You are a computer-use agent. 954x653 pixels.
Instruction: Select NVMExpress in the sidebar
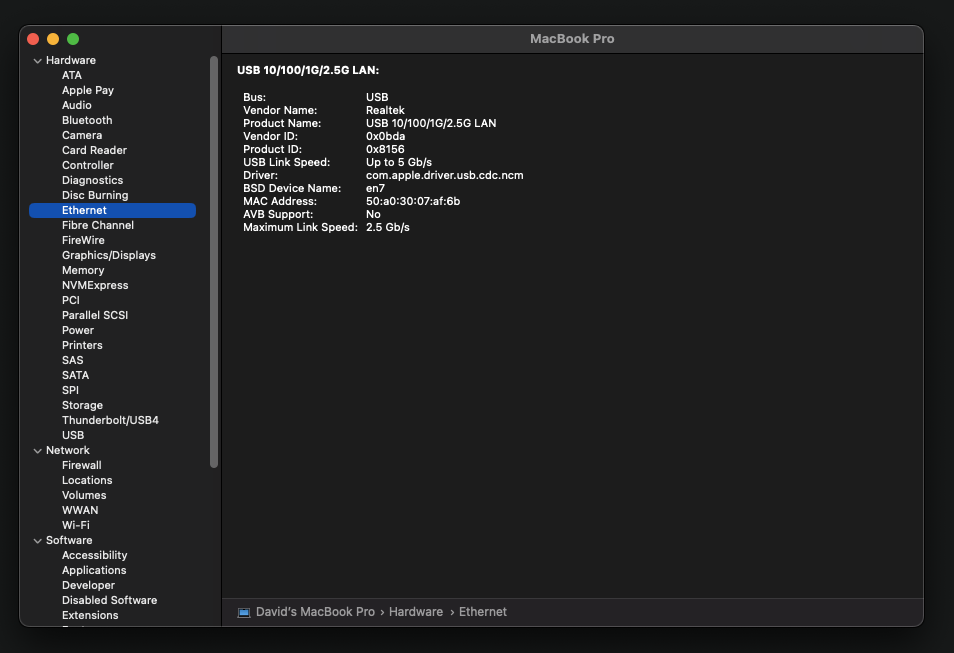(95, 285)
